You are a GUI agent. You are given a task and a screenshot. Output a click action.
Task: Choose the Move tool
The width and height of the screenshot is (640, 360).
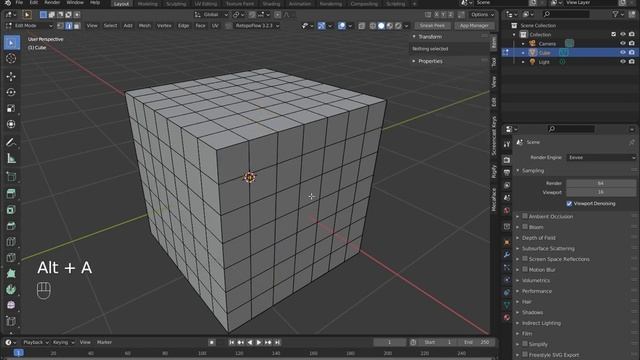pos(11,76)
